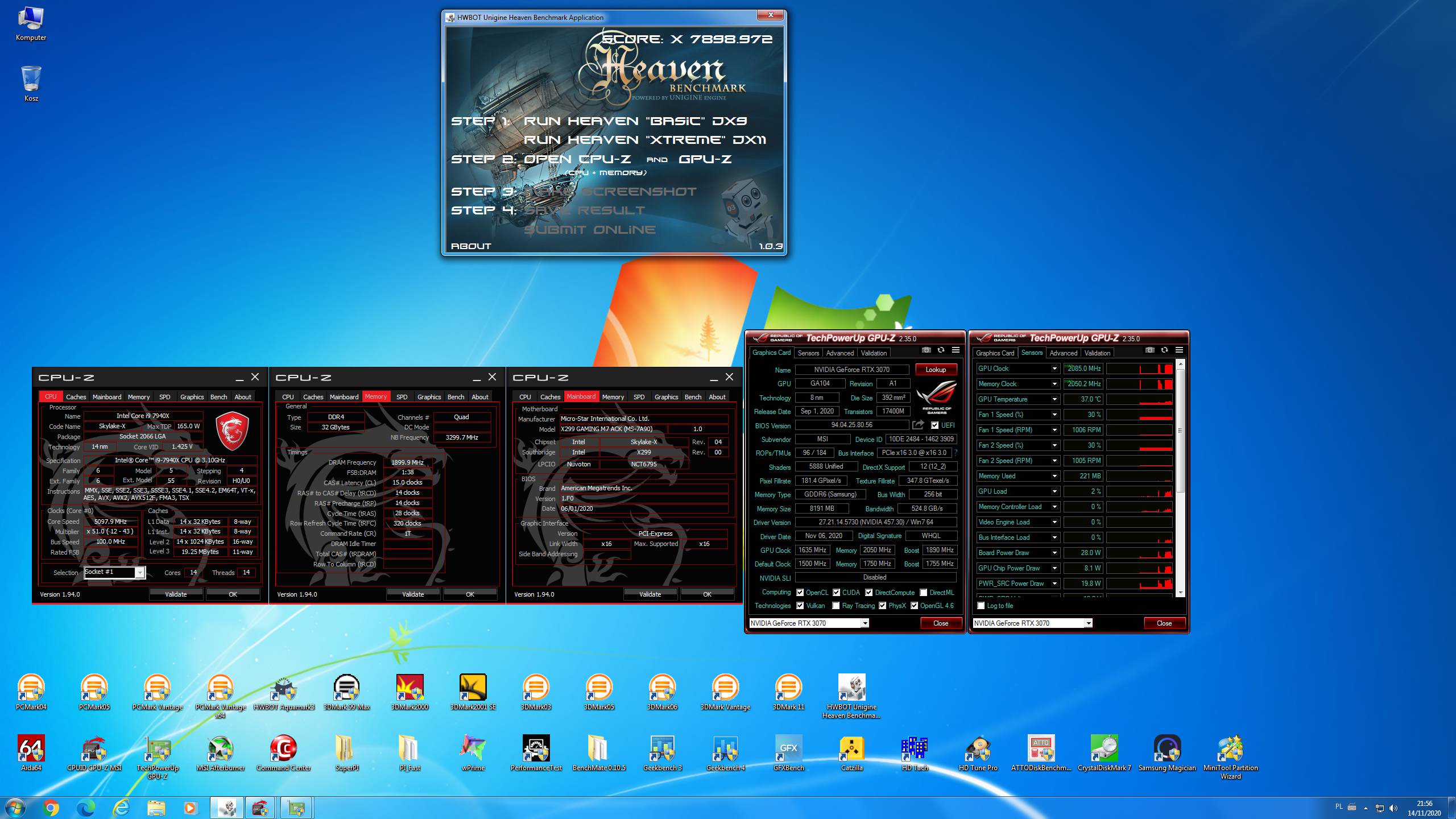Toggle the UEFI checkbox in GPU-Z
The width and height of the screenshot is (1456, 819).
(x=934, y=425)
